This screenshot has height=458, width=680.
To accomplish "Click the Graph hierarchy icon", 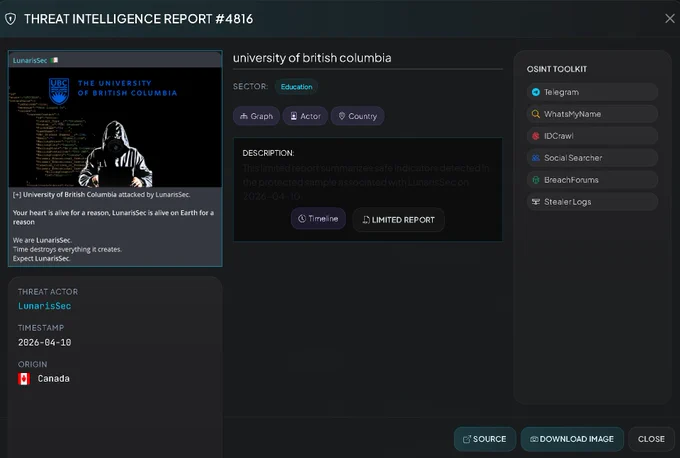I will pyautogui.click(x=244, y=116).
